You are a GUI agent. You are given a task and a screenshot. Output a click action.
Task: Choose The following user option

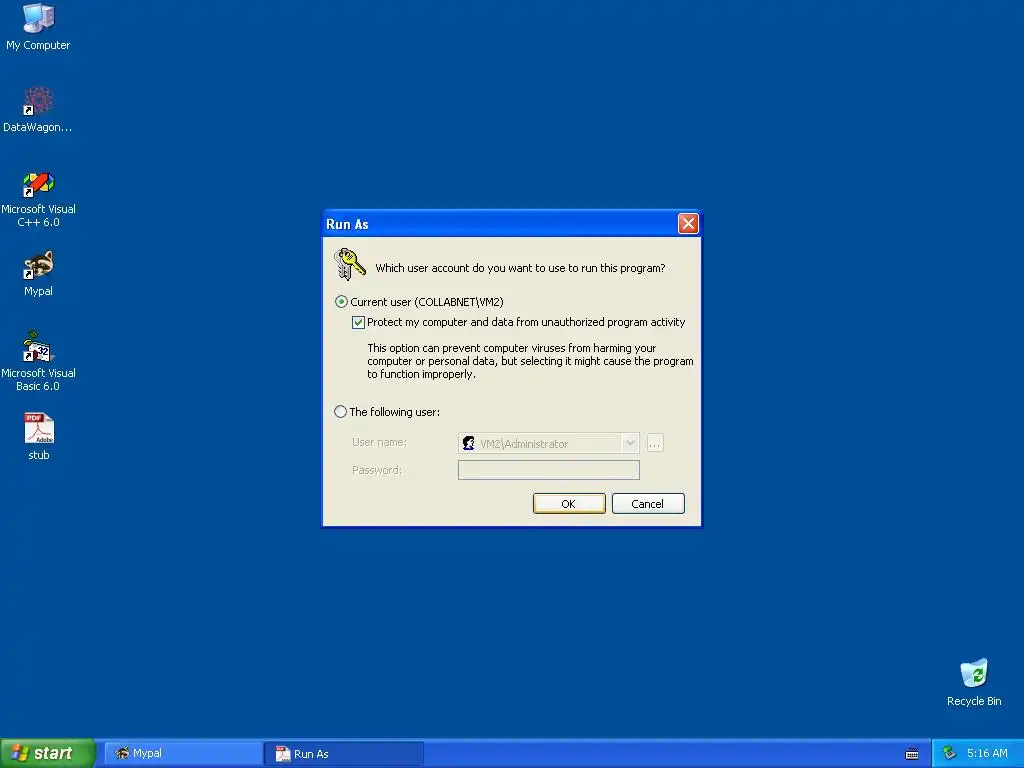coord(387,412)
